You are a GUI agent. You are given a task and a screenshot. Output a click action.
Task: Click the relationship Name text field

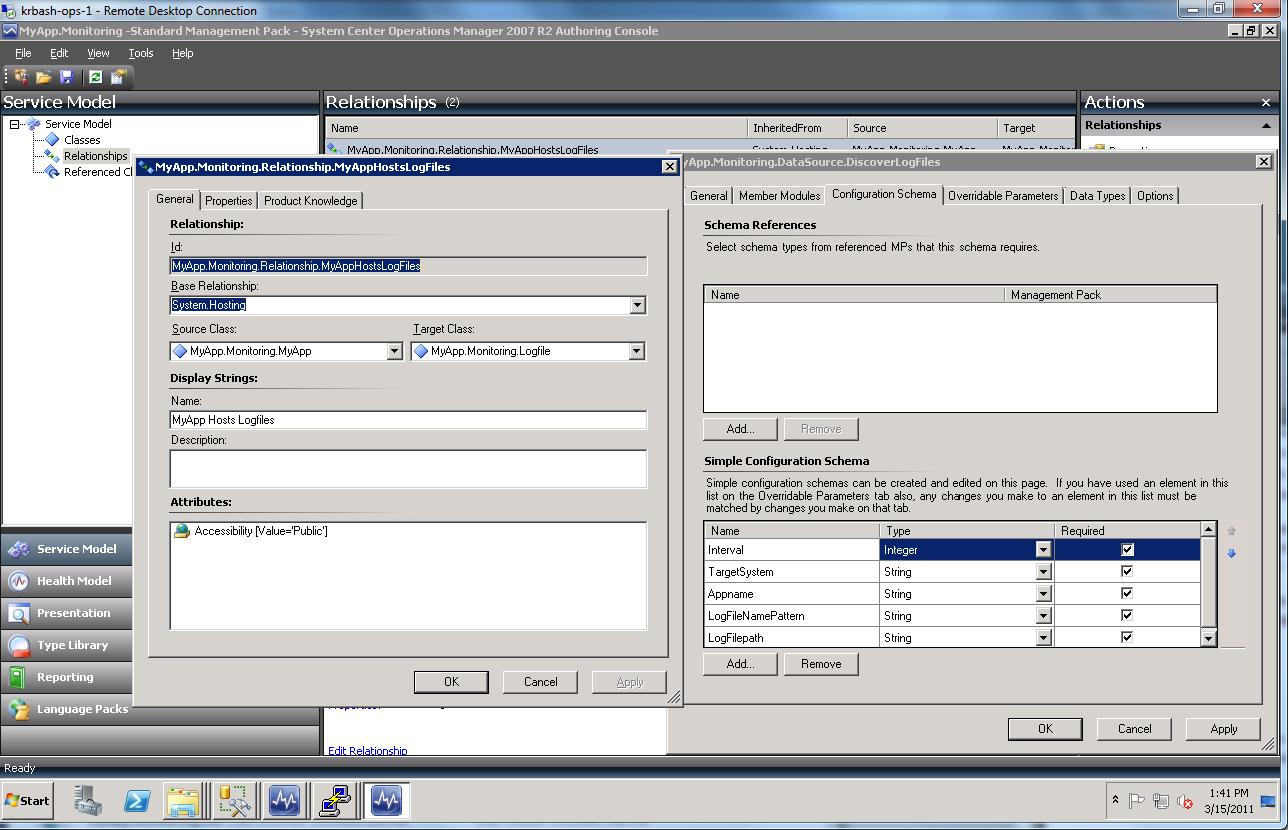(x=408, y=420)
